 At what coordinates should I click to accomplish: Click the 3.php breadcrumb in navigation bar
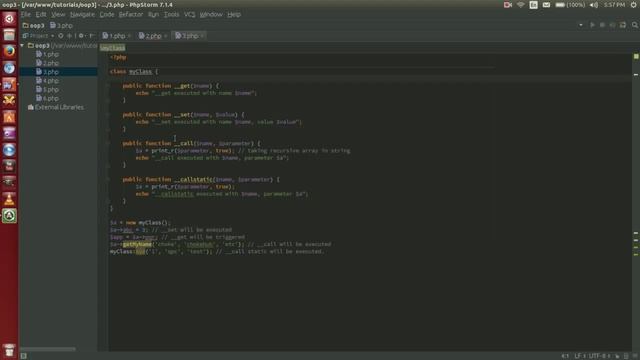(61, 25)
